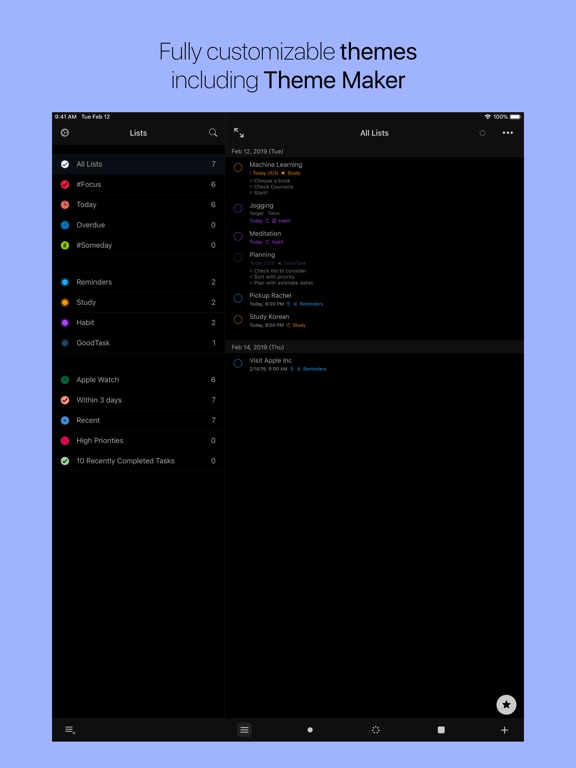Toggle fullscreen expand arrows icon
This screenshot has width=576, height=768.
click(x=239, y=133)
